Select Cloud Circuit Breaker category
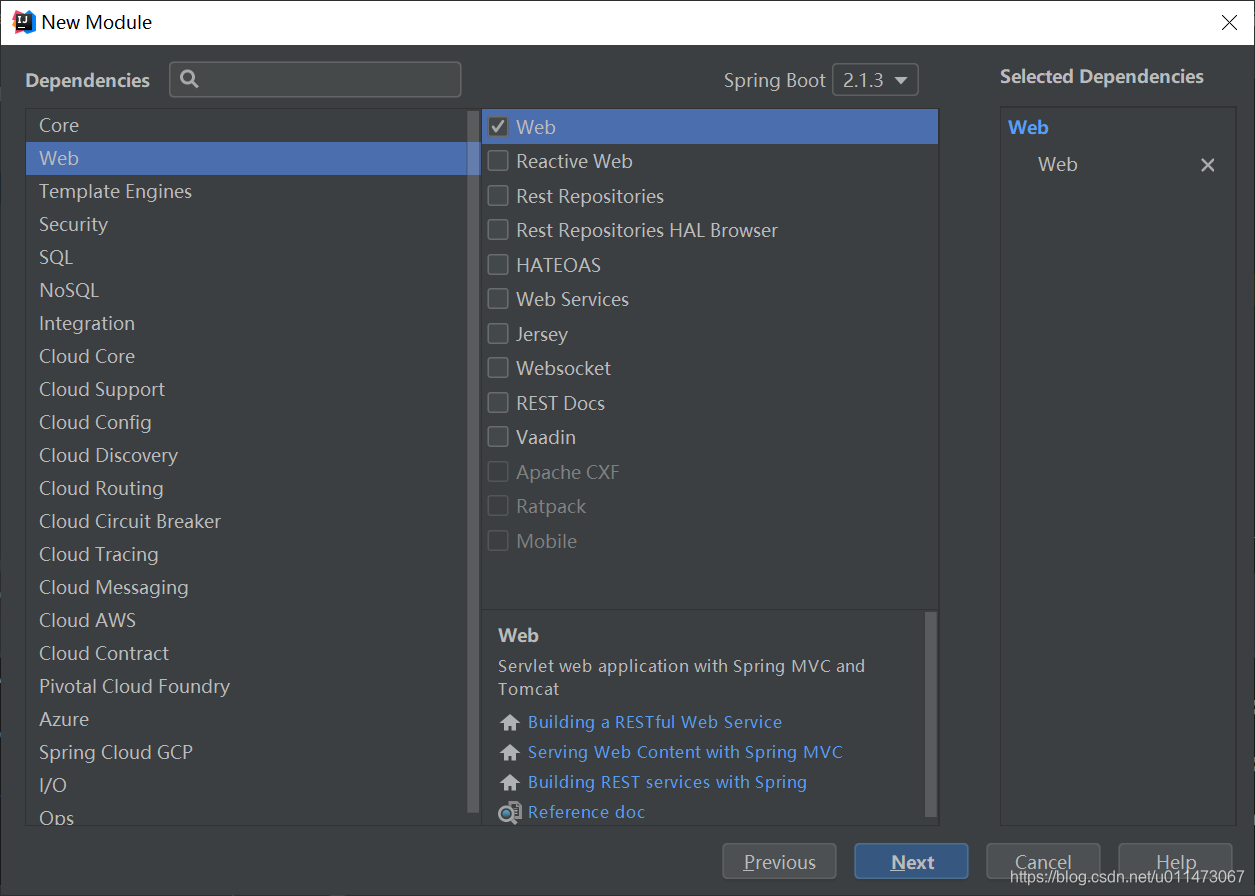The image size is (1255, 896). point(247,521)
